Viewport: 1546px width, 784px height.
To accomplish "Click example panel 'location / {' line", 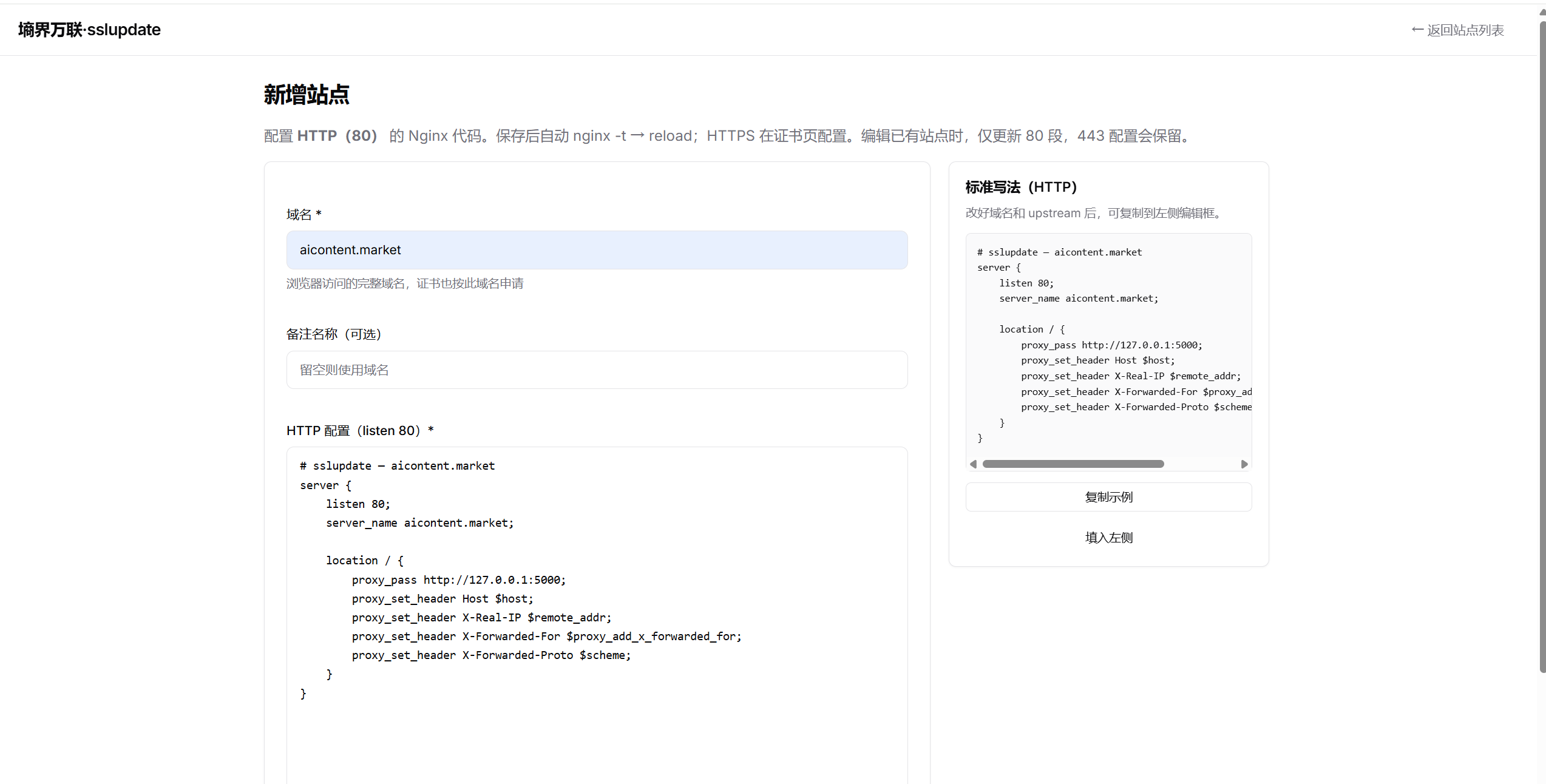I will tap(1032, 329).
